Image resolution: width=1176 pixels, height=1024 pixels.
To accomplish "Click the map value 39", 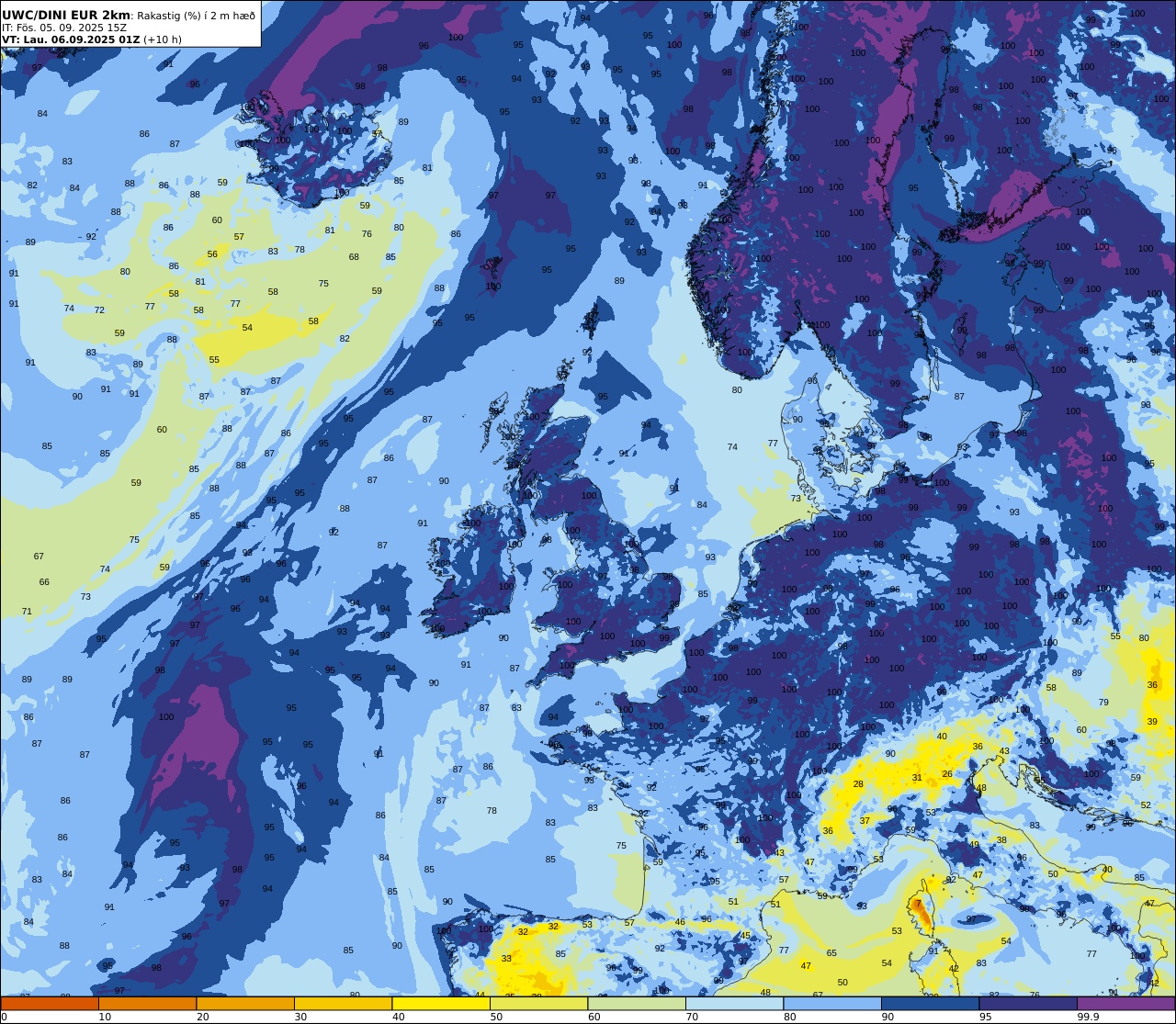I will click(1152, 722).
